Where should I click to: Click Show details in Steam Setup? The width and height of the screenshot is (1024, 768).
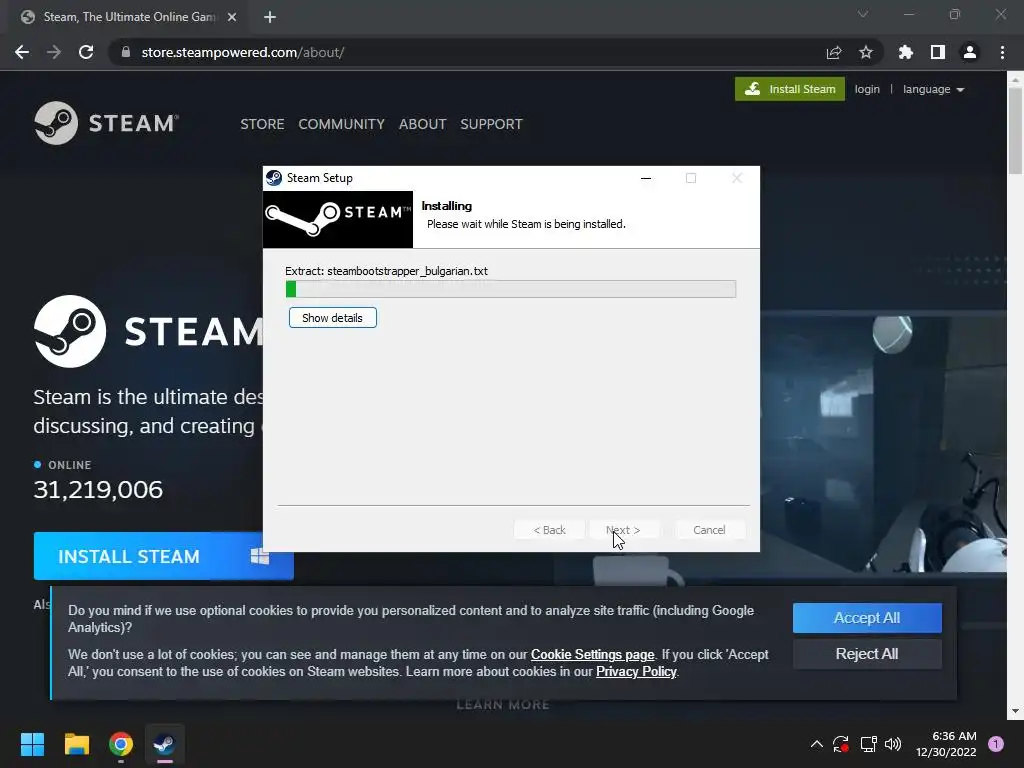coord(332,318)
